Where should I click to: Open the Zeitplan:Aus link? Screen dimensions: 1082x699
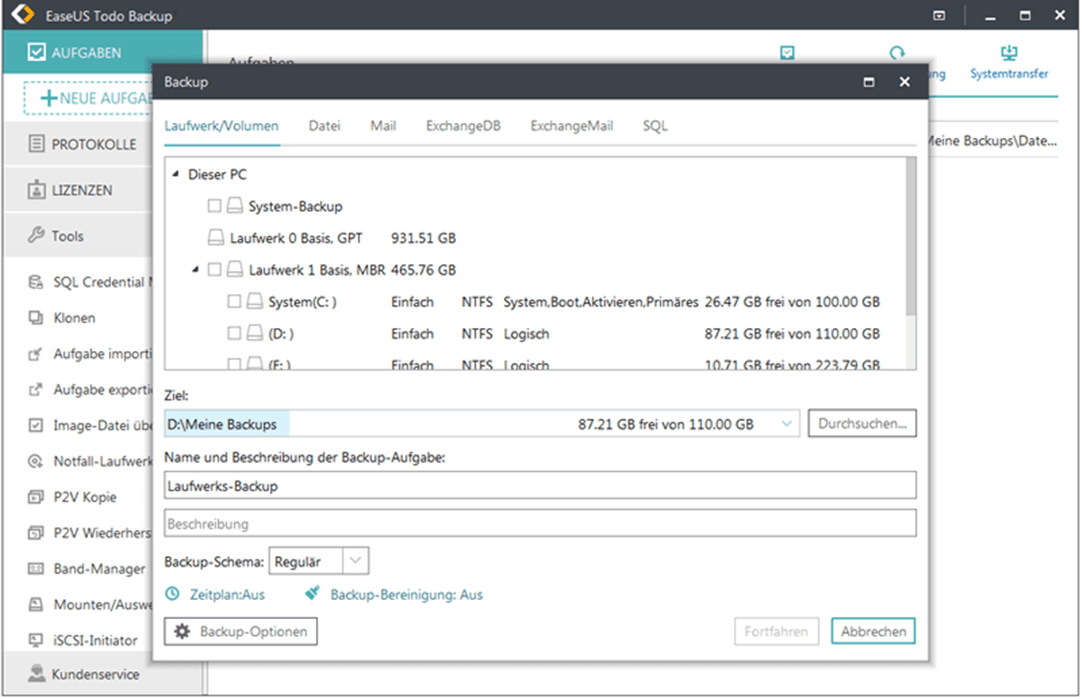(x=227, y=595)
